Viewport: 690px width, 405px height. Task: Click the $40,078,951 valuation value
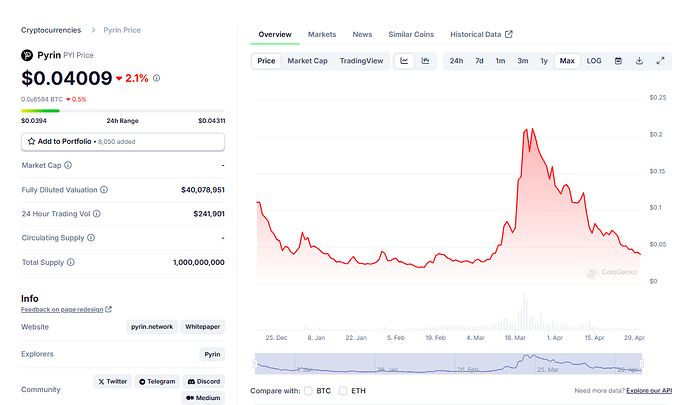203,190
